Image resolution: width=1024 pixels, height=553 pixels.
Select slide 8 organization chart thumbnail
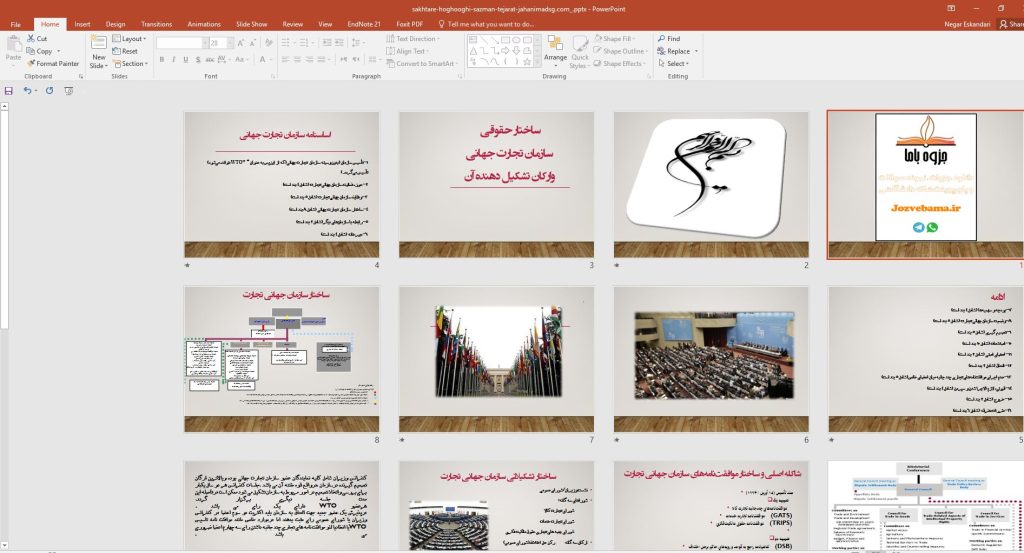pos(281,360)
